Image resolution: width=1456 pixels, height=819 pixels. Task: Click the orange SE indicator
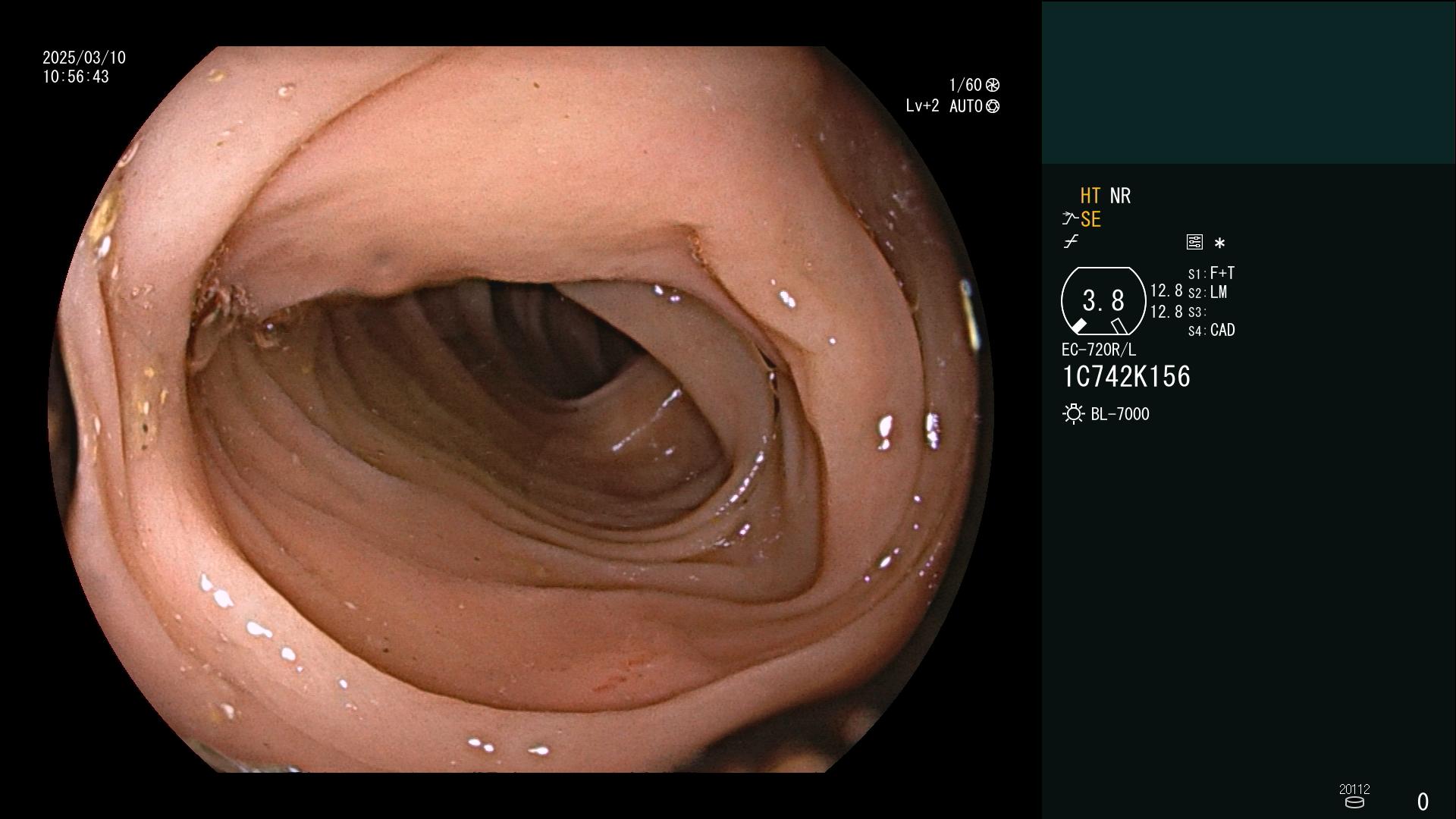(x=1090, y=220)
